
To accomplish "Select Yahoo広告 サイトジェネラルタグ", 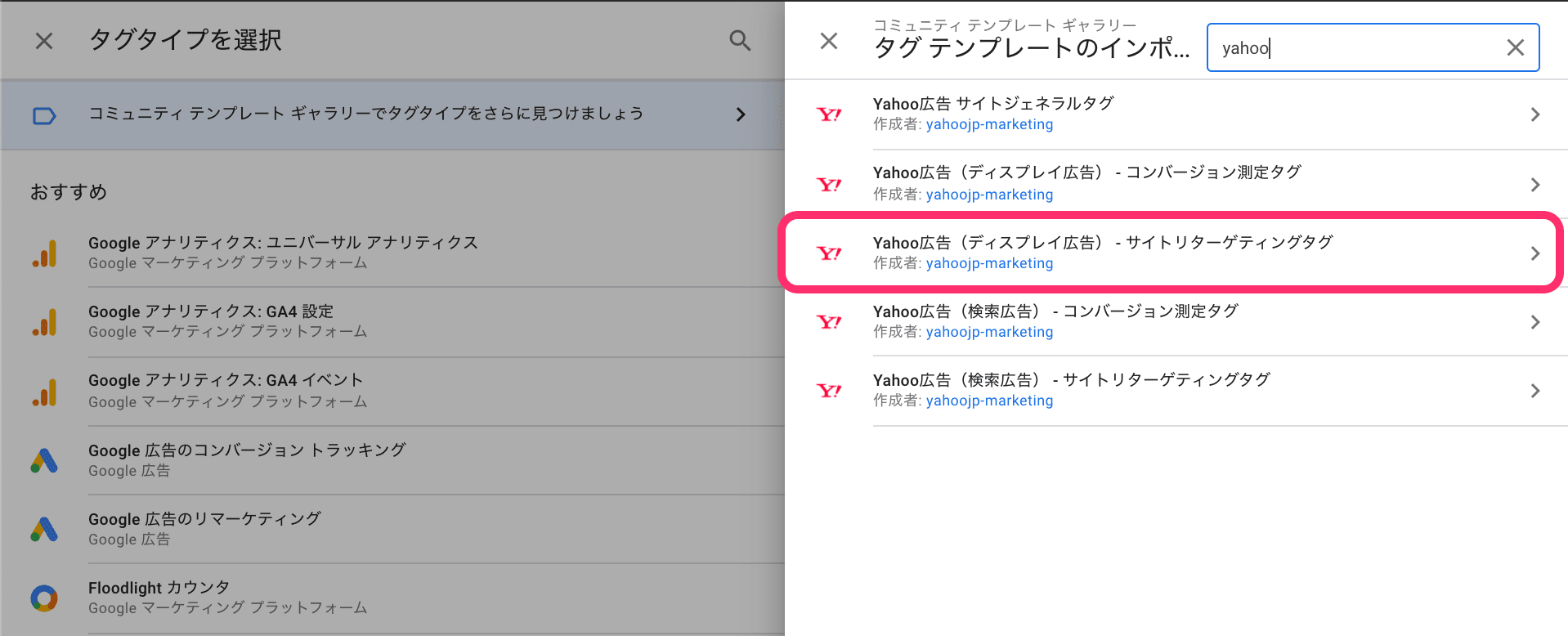I will click(1176, 114).
